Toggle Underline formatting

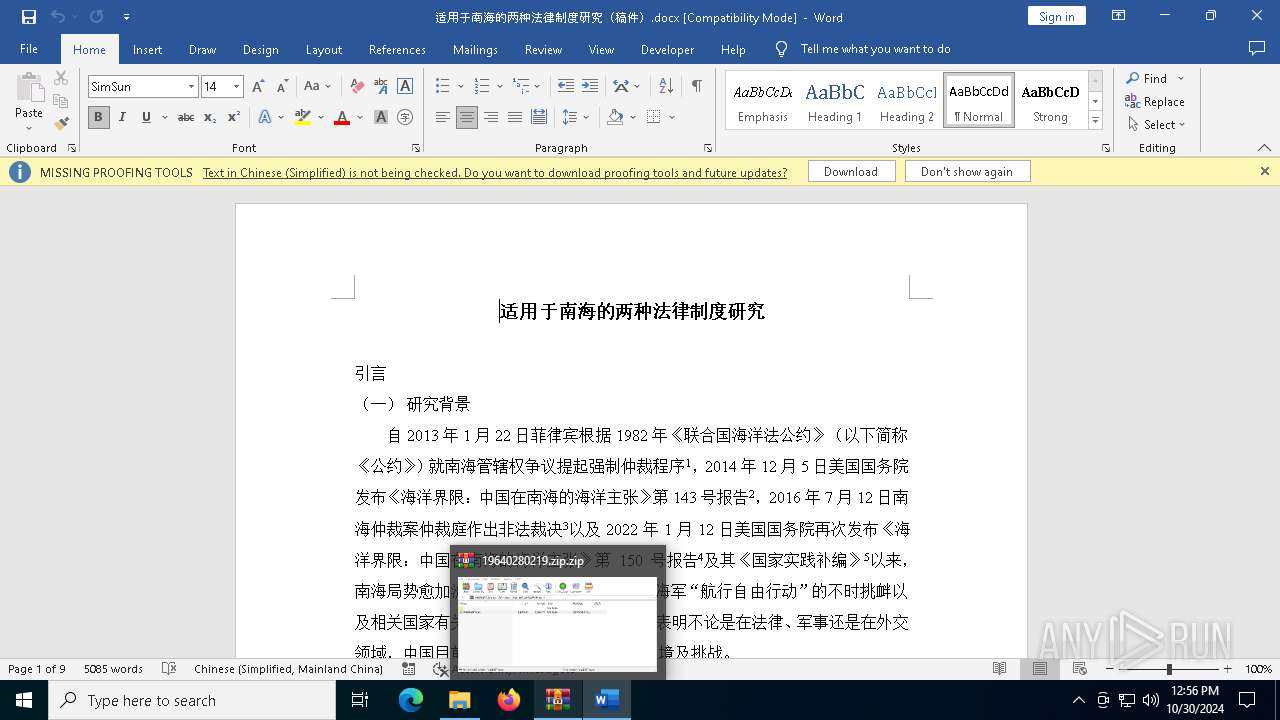(x=146, y=117)
